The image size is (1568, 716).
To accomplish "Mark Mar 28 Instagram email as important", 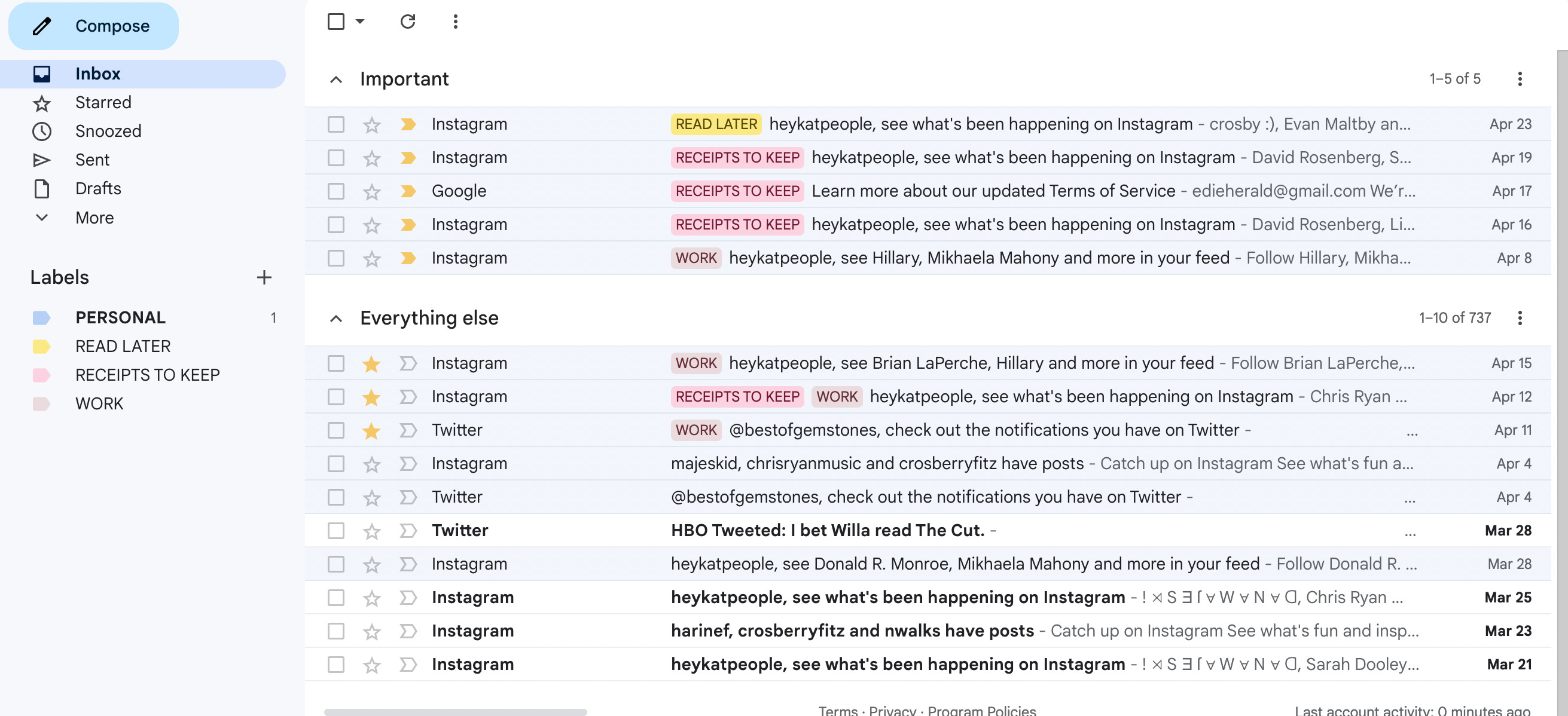I will click(x=408, y=564).
